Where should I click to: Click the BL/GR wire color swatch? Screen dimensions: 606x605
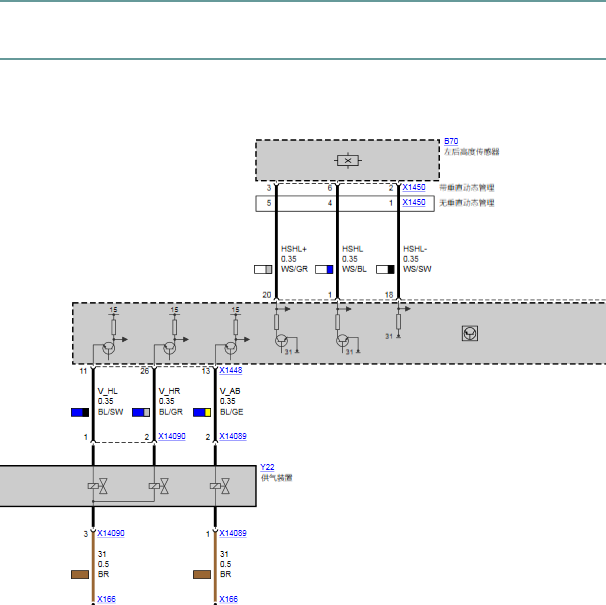click(x=141, y=412)
